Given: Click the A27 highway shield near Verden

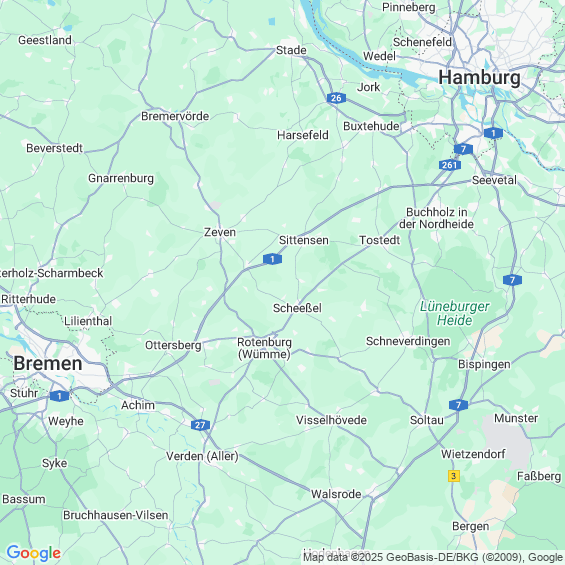Looking at the screenshot, I should [x=200, y=425].
